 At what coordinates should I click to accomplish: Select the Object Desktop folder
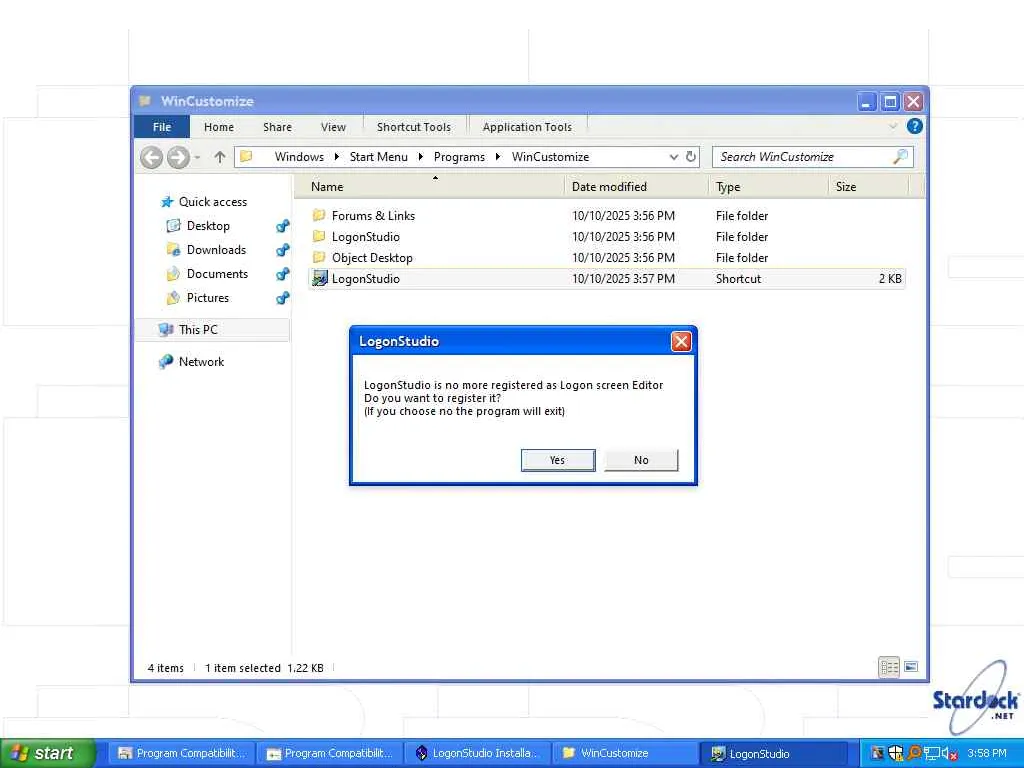pyautogui.click(x=372, y=257)
